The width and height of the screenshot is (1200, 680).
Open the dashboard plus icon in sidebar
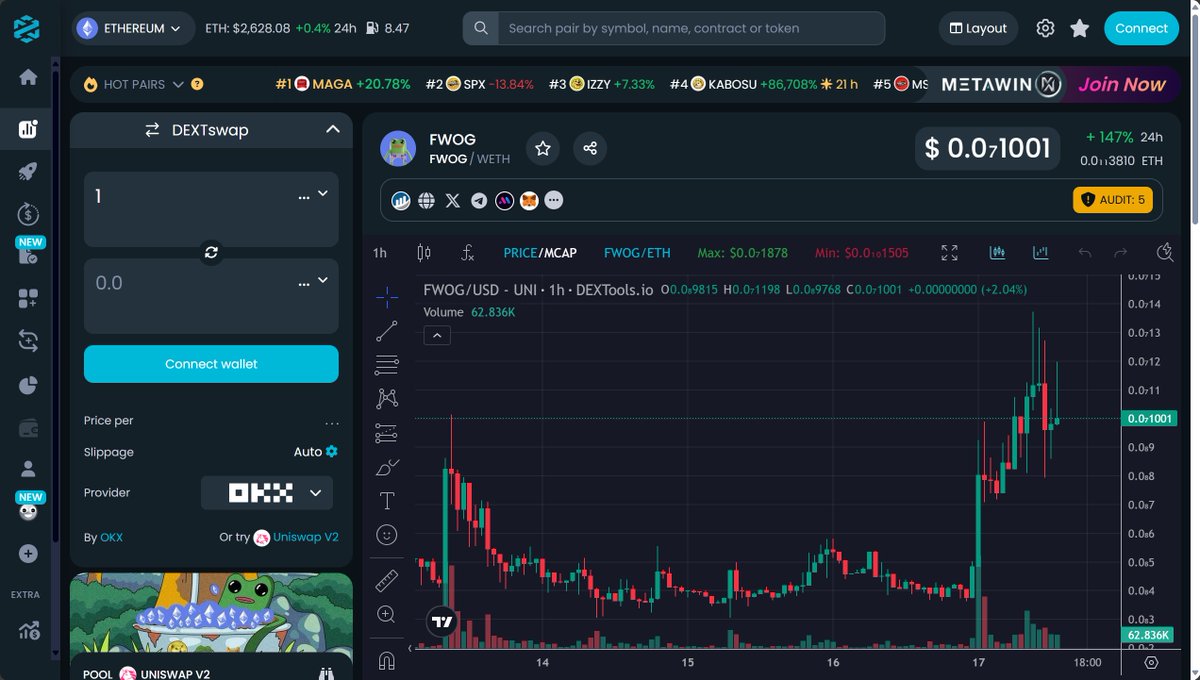coord(28,298)
